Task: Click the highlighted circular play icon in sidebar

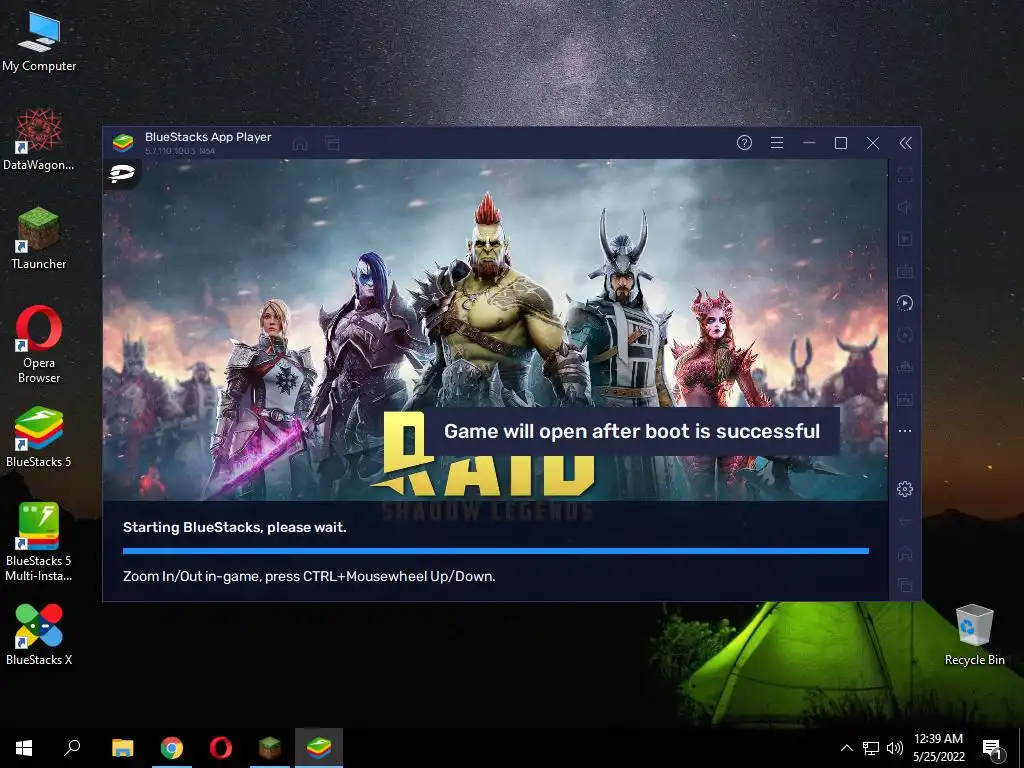Action: coord(905,302)
